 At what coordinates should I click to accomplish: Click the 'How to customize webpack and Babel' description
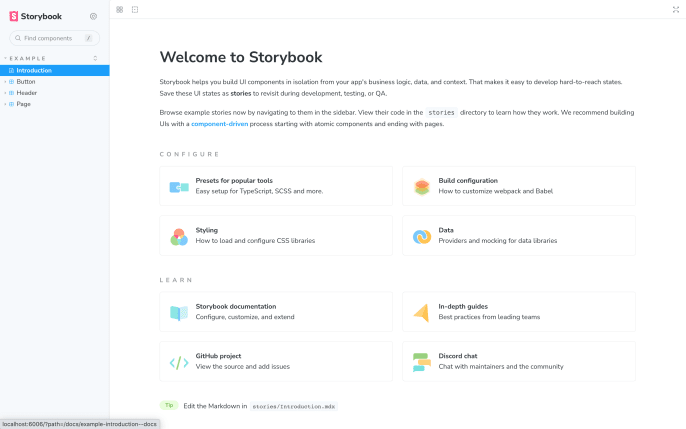click(x=496, y=191)
